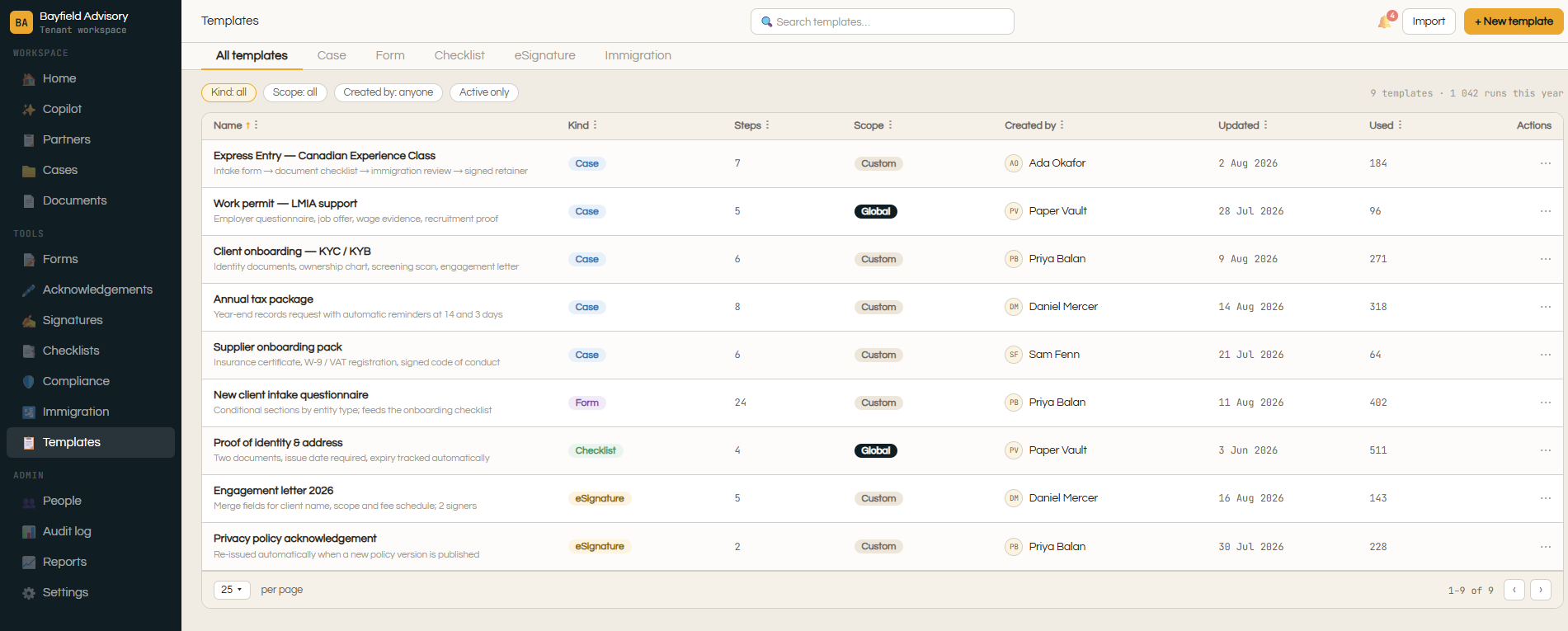Click the Compliance shield icon

click(29, 382)
